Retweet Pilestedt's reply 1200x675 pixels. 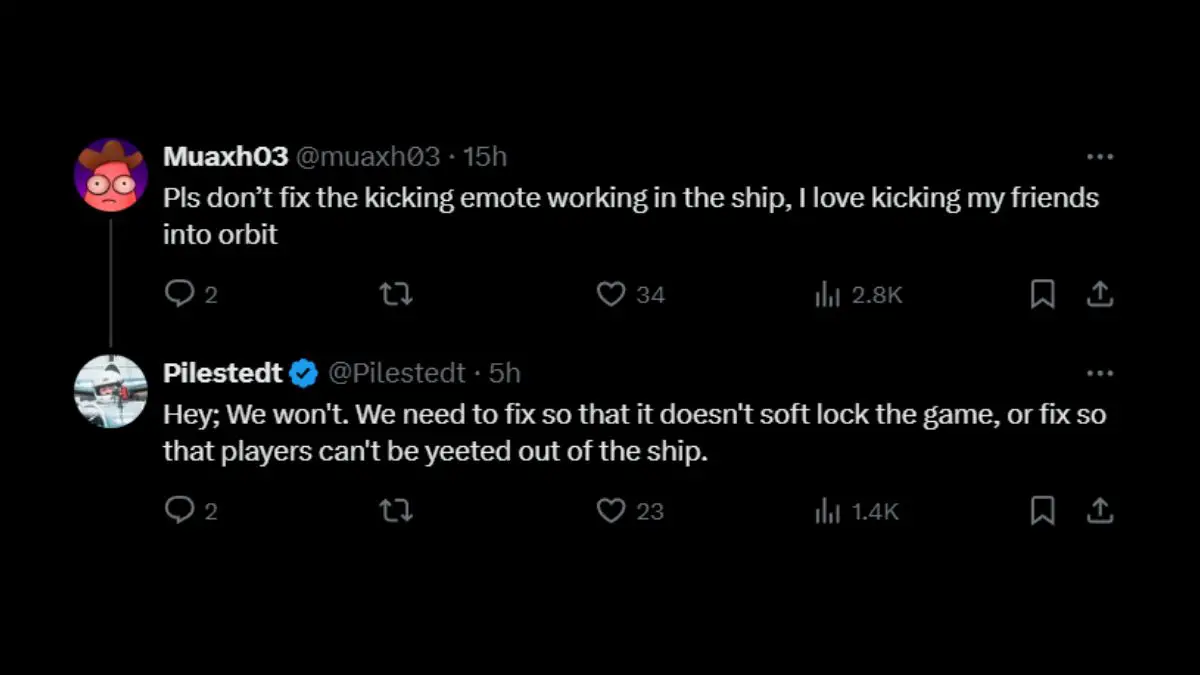coord(396,511)
